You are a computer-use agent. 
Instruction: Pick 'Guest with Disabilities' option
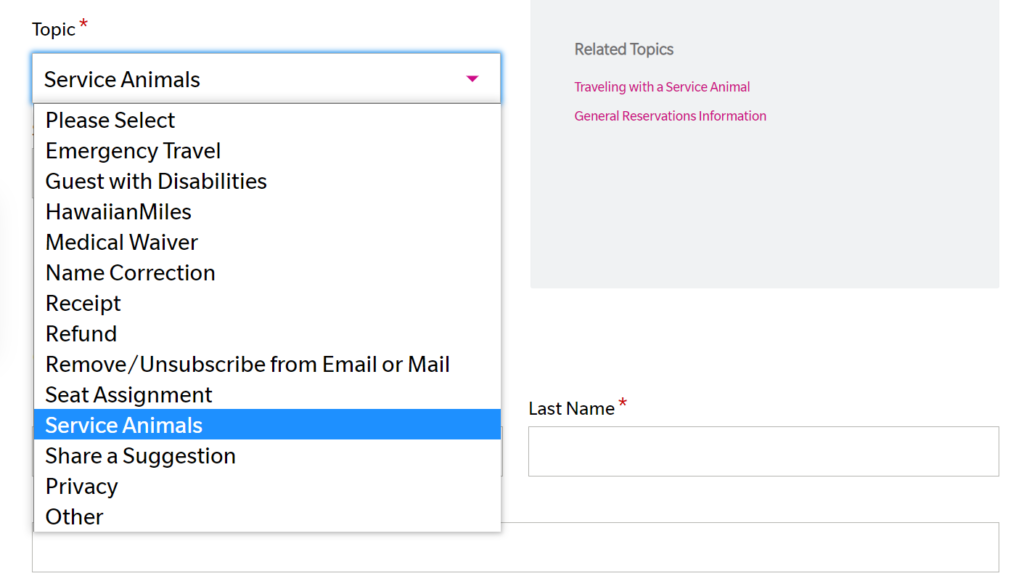pos(267,181)
